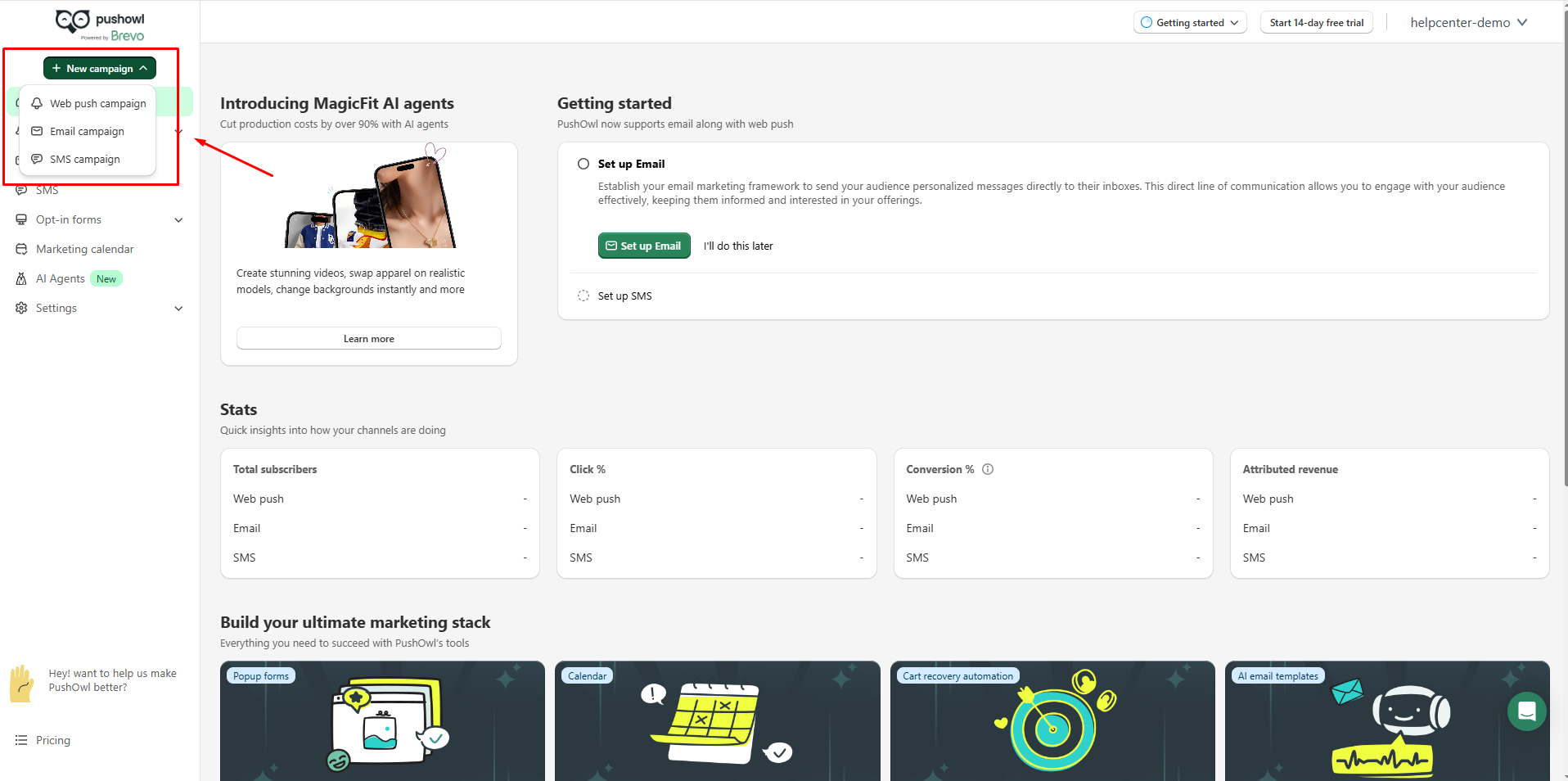Screen dimensions: 1568x781
Task: Click Introducing MagicFit AI agents heading
Action: (x=337, y=103)
